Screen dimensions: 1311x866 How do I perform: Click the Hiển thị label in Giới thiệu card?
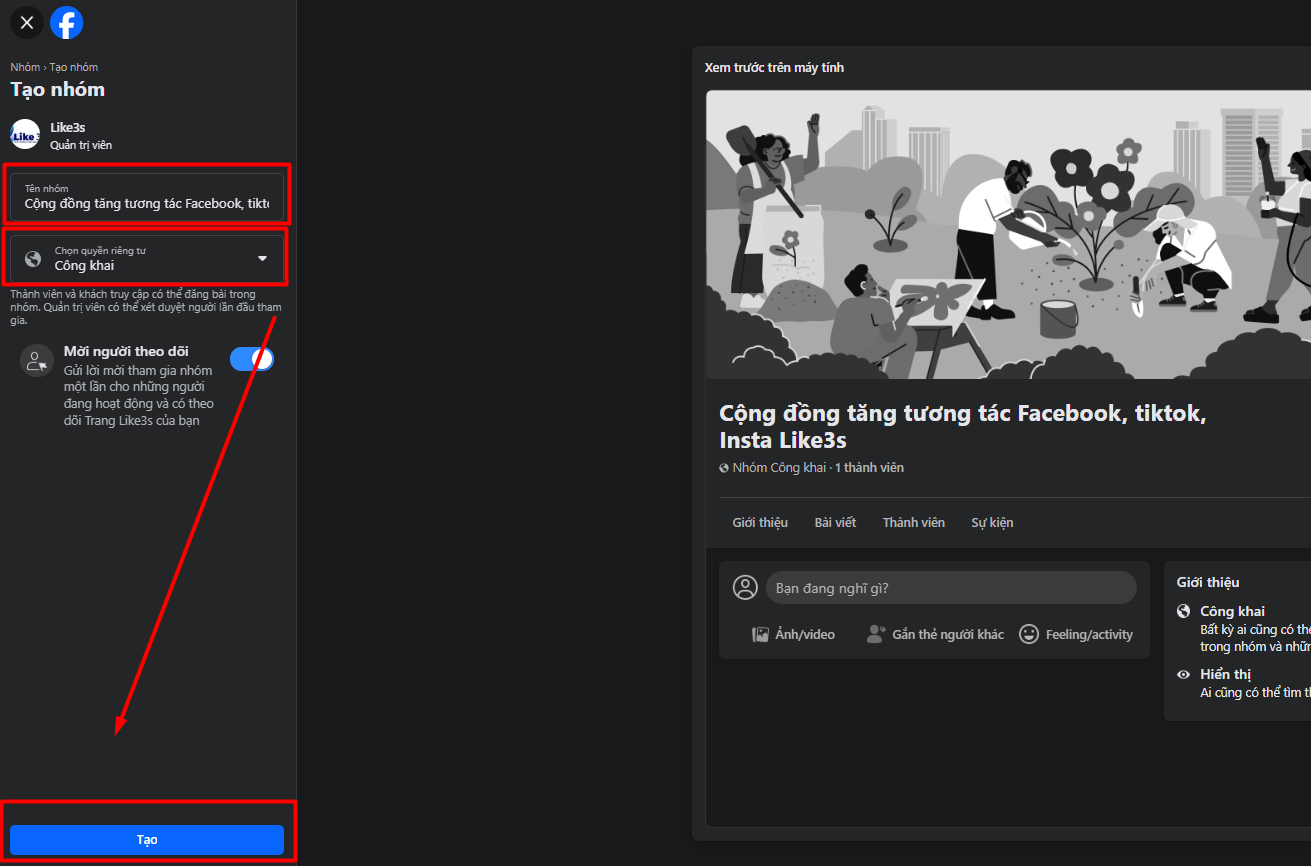[1225, 675]
